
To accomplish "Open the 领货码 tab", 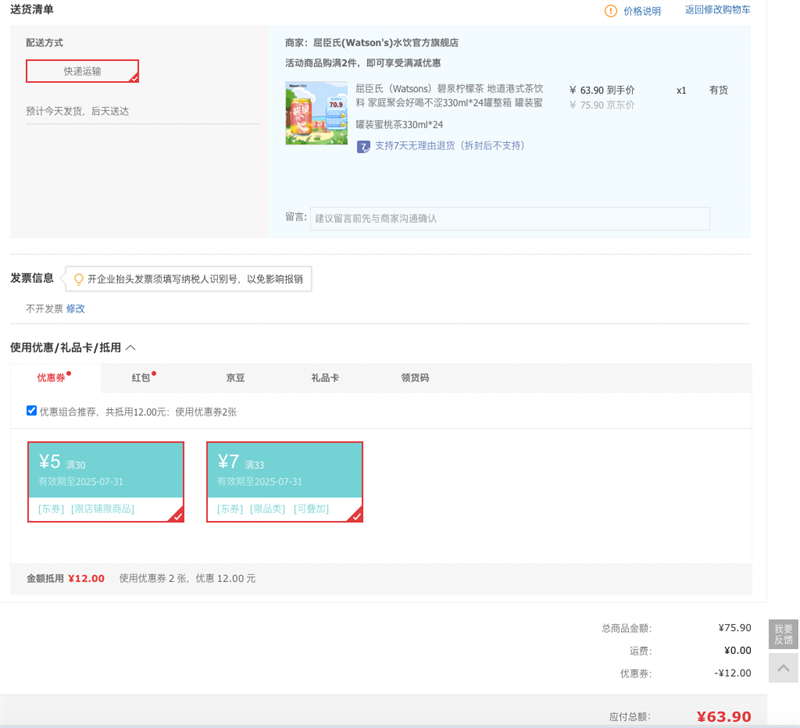I will [x=415, y=378].
